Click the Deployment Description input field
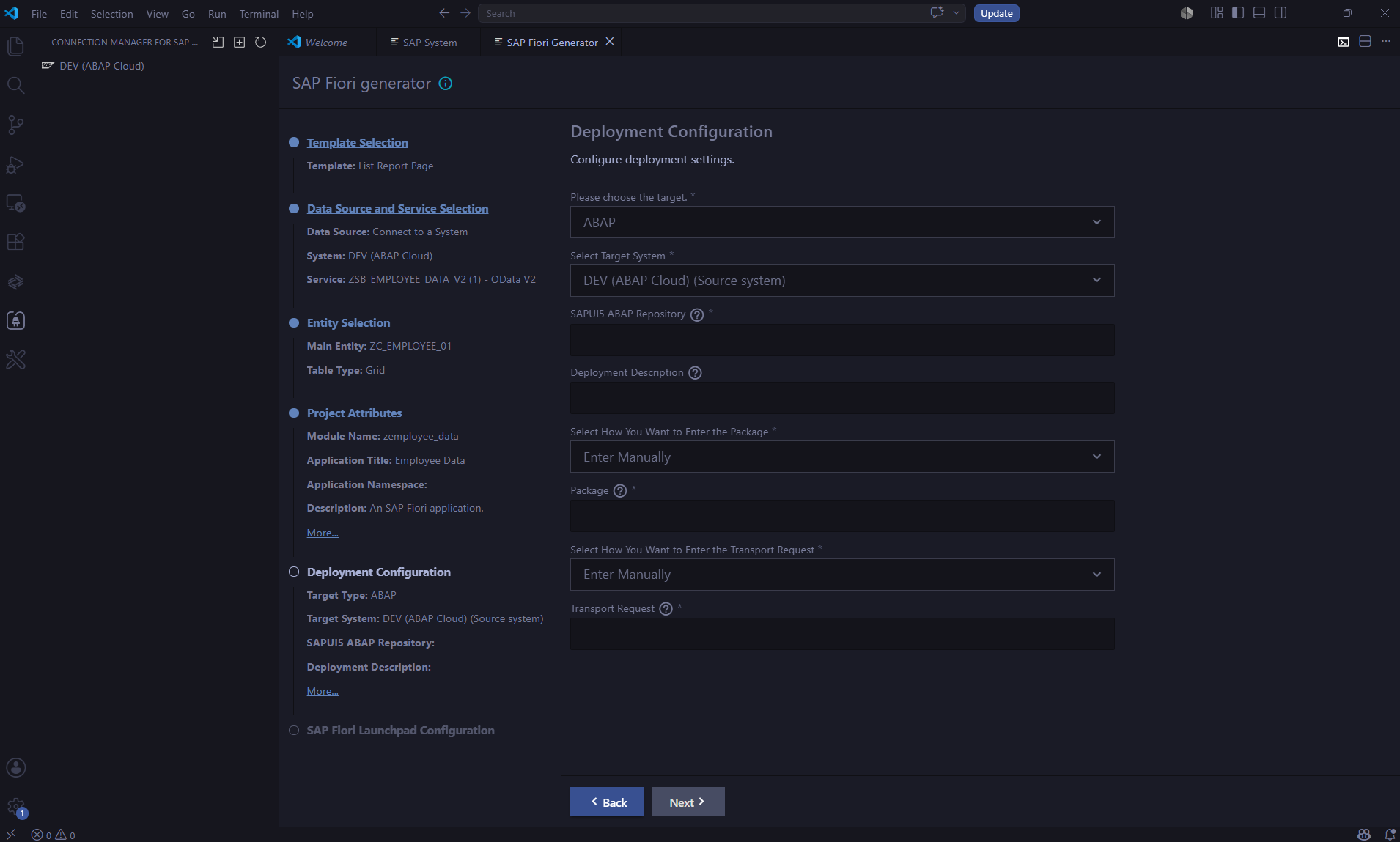The height and width of the screenshot is (842, 1400). [x=842, y=398]
